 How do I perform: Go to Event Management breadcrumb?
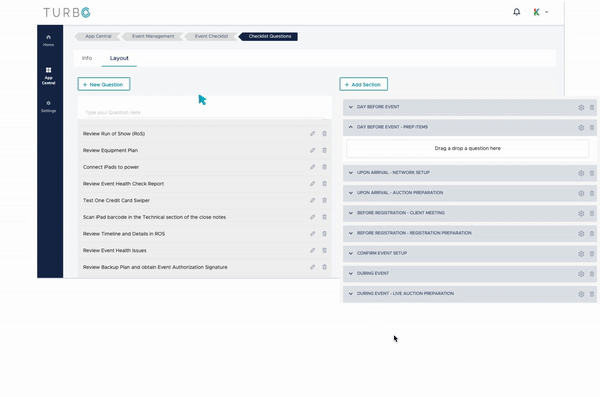(x=153, y=36)
